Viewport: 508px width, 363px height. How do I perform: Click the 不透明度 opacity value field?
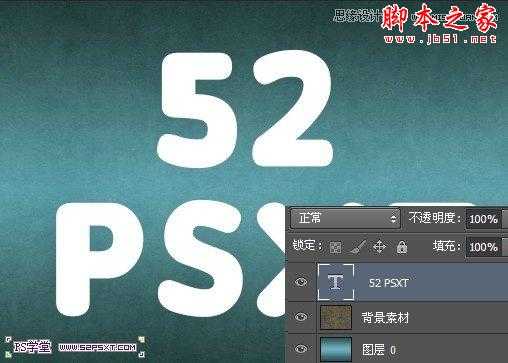484,219
